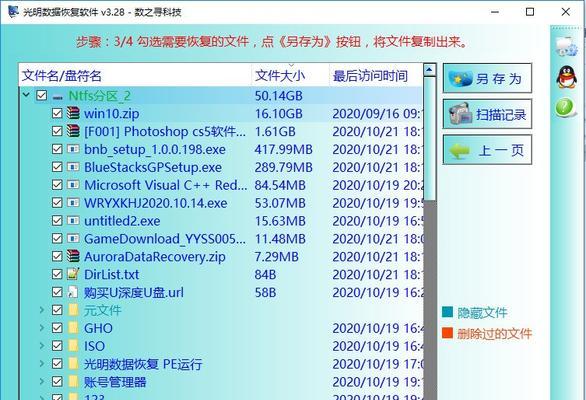This screenshot has height=400, width=586.
Task: Uncheck the win10.zip checkbox
Action: click(57, 113)
